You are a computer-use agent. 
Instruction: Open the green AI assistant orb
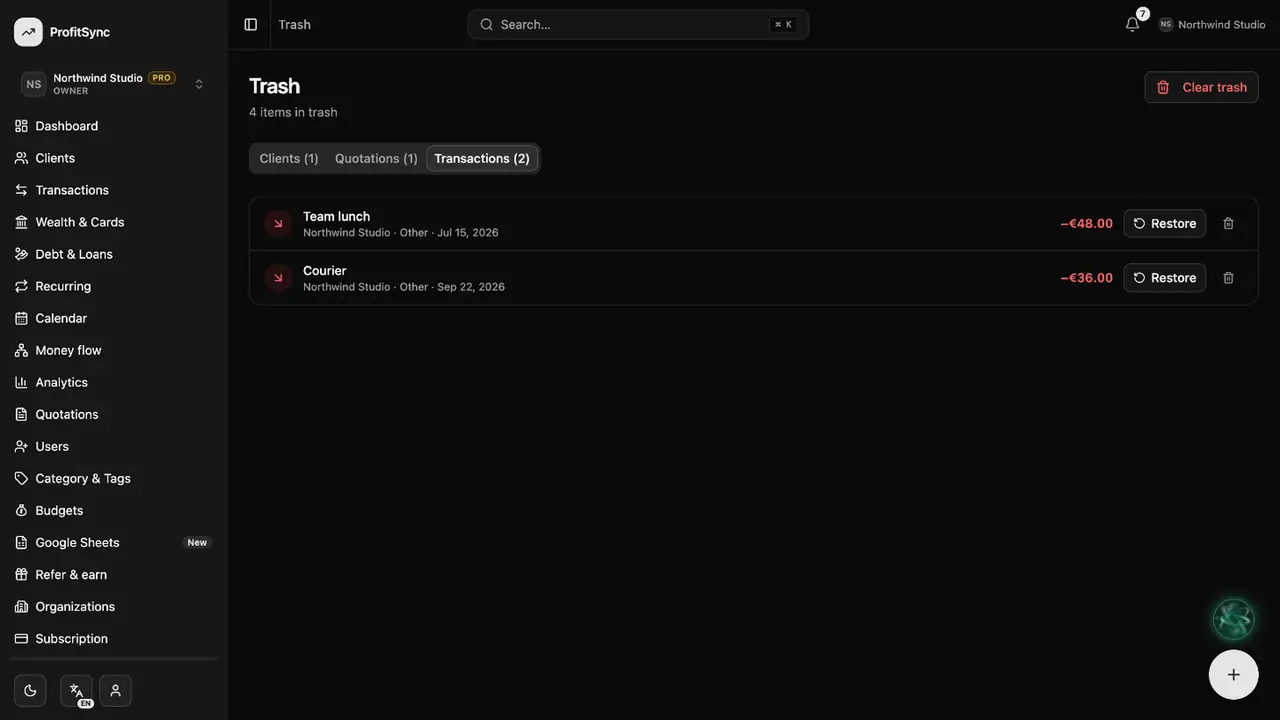coord(1233,619)
